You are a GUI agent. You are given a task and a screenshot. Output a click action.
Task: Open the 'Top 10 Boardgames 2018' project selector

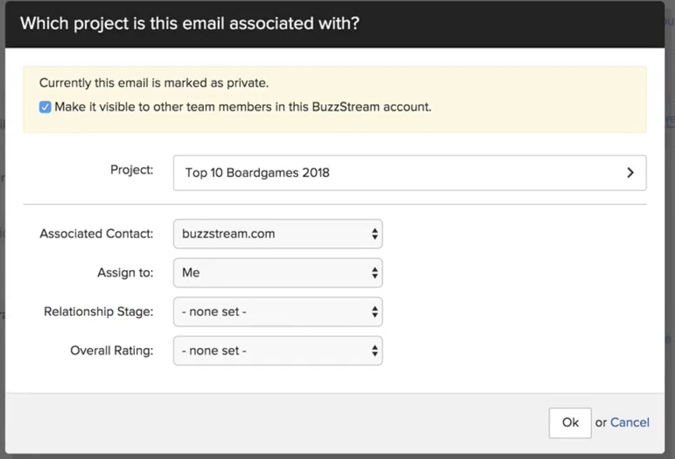(409, 173)
